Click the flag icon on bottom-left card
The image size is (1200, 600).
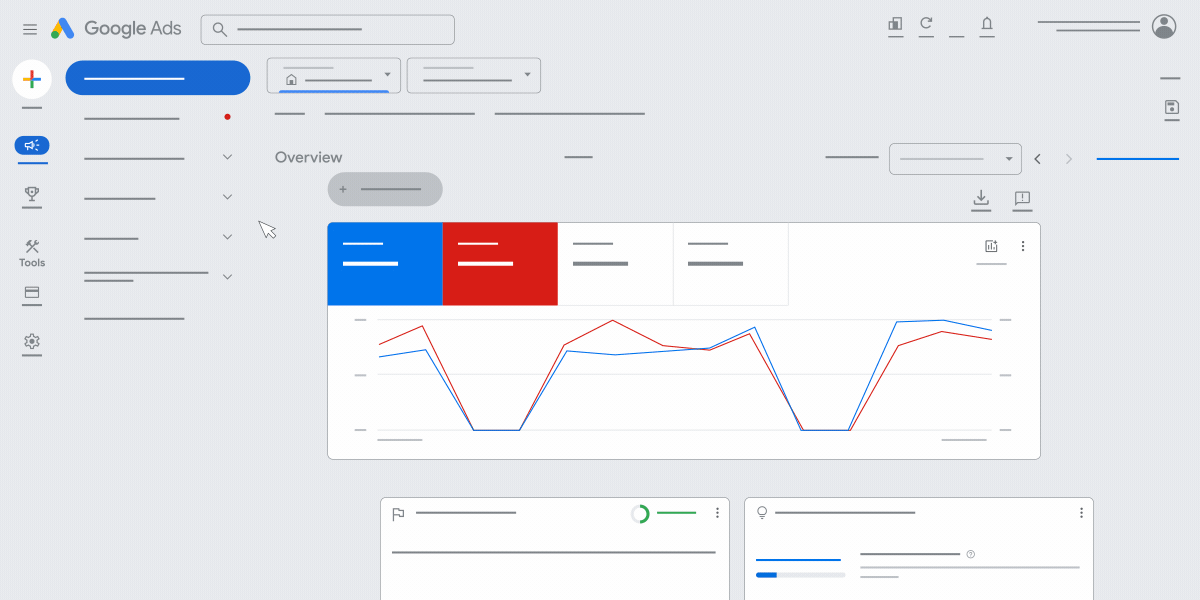398,514
